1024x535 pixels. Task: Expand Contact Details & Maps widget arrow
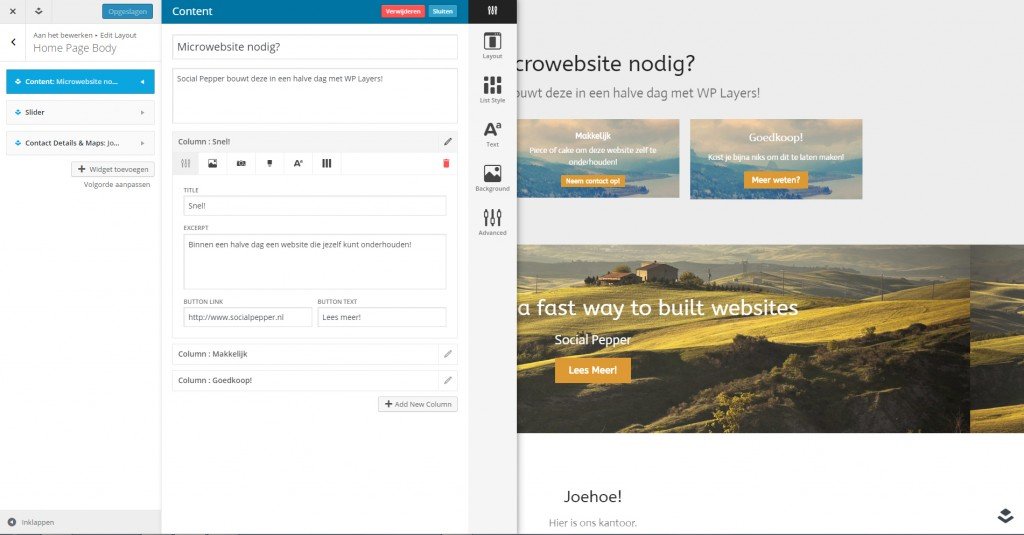142,143
